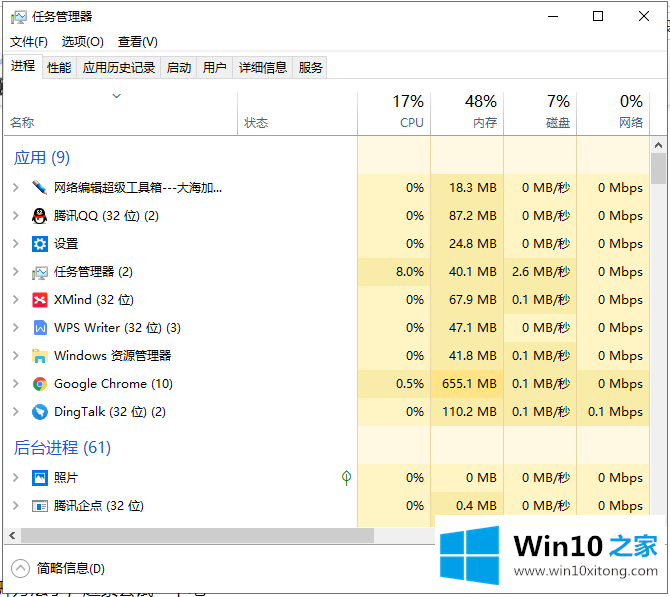This screenshot has width=670, height=597.
Task: Expand the 腾讯企点 (32 位) row
Action: [x=16, y=506]
